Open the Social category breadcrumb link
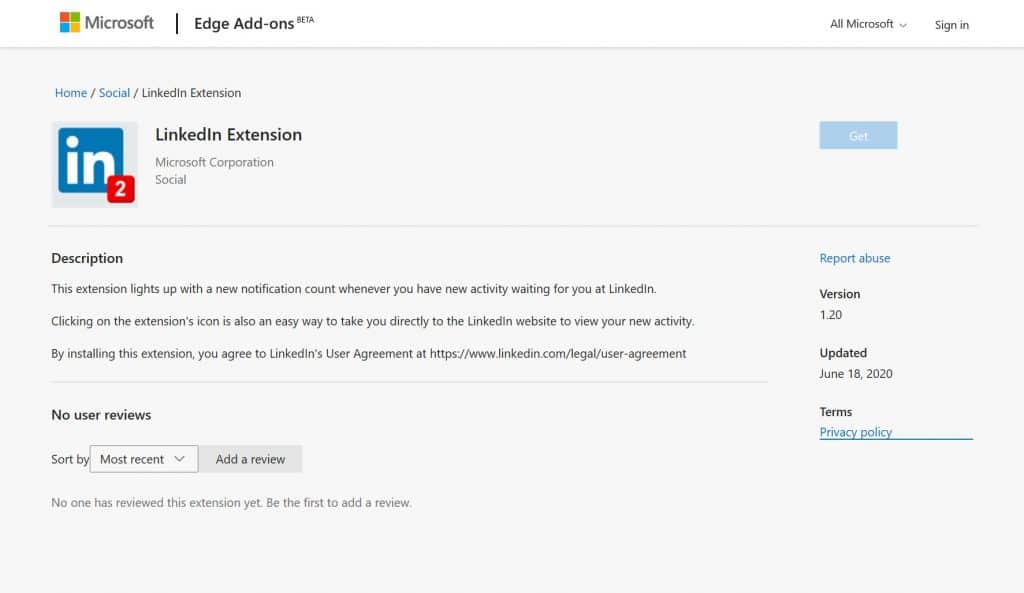 click(114, 93)
